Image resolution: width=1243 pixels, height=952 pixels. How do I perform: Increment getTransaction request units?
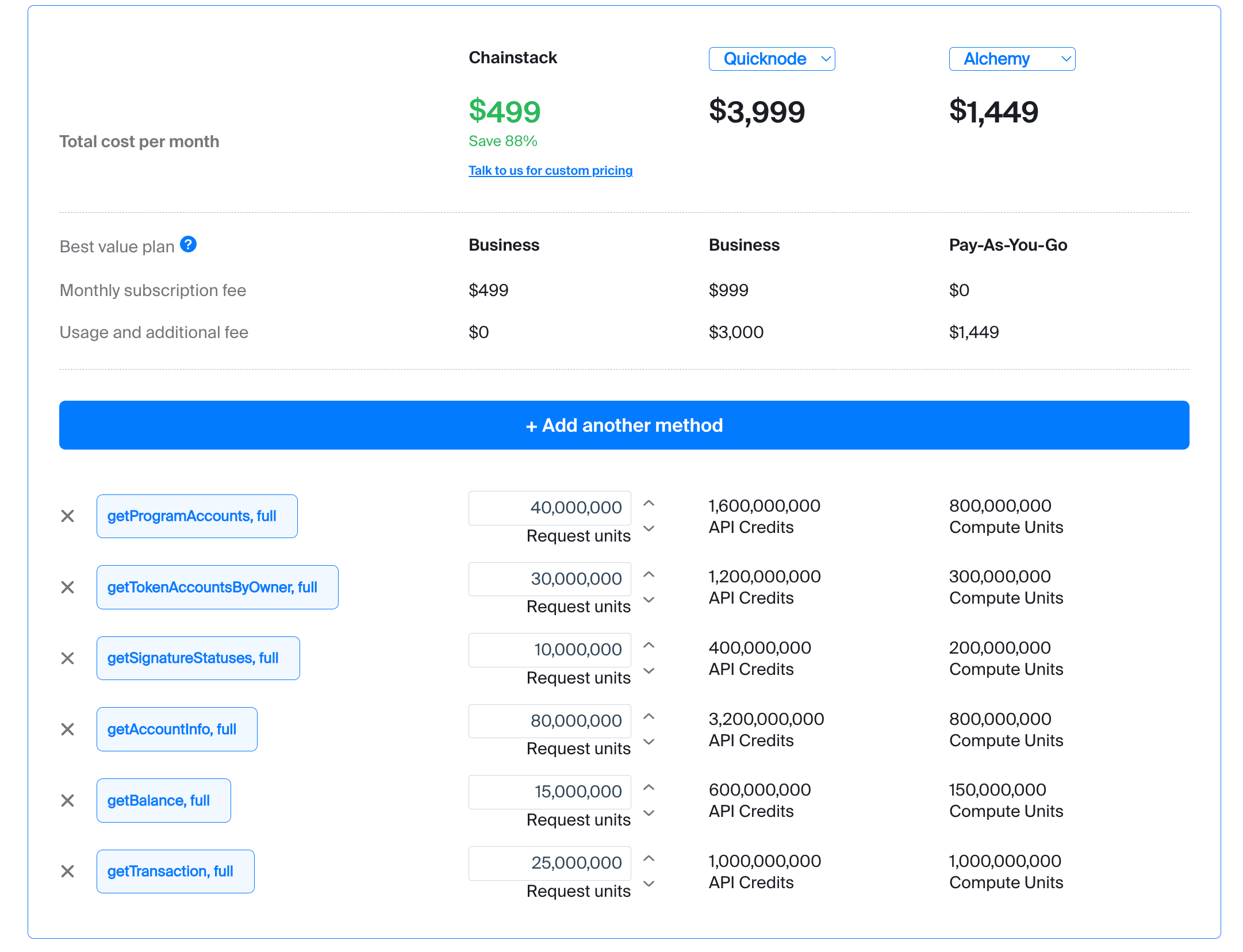[x=649, y=859]
